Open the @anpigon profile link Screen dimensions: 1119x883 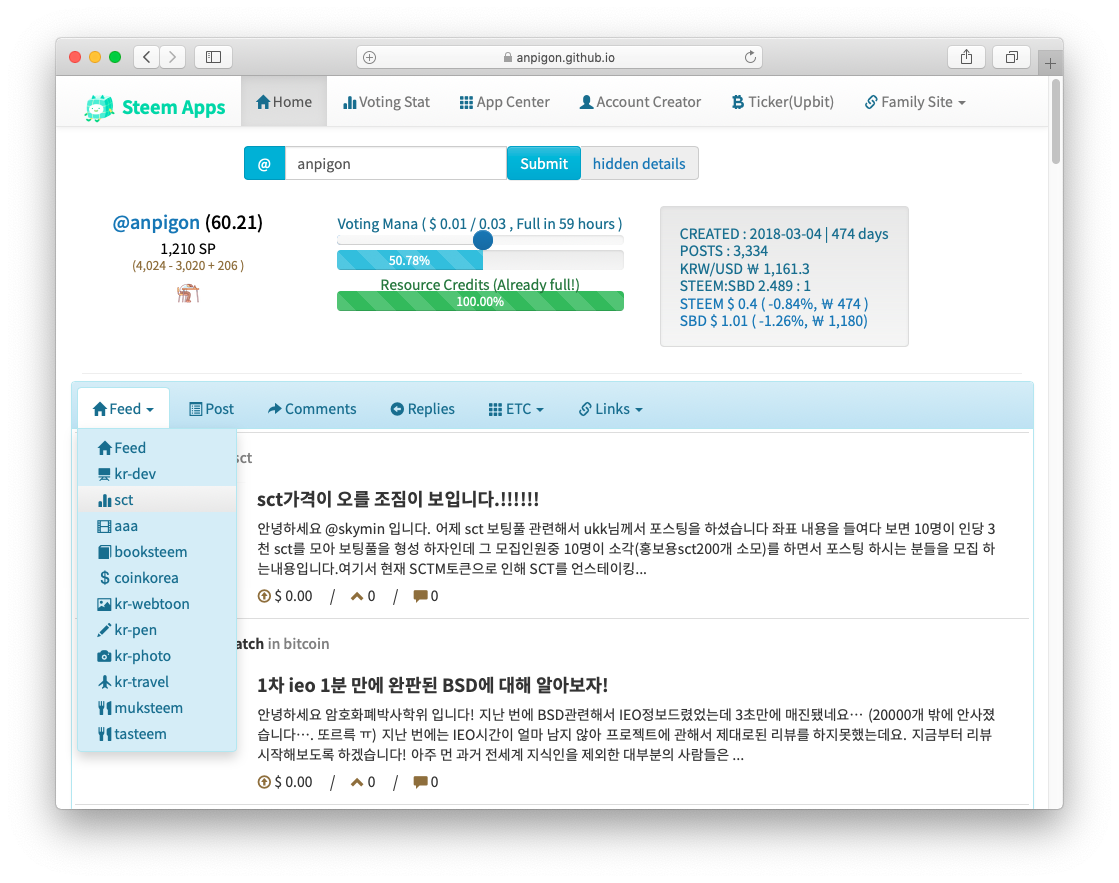click(x=157, y=223)
